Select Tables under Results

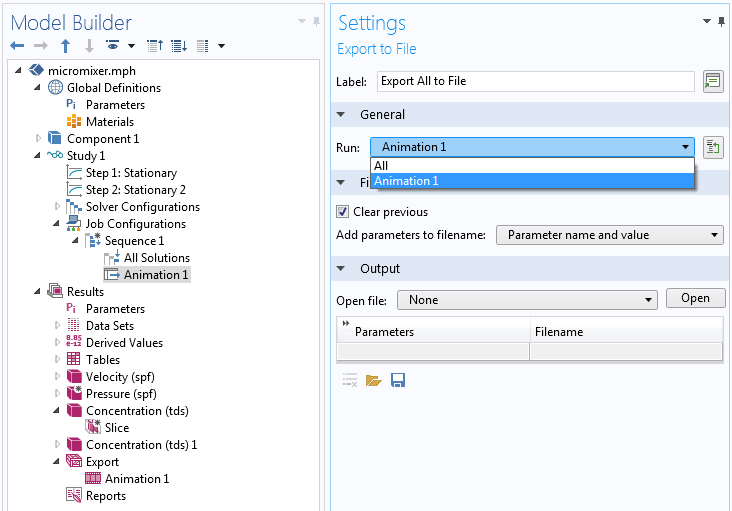[x=103, y=359]
